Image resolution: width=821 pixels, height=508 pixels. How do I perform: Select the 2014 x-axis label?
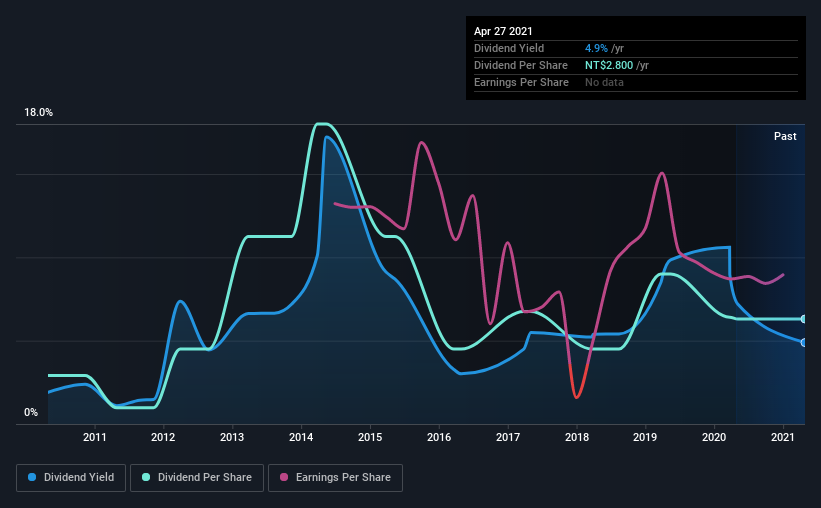(301, 437)
